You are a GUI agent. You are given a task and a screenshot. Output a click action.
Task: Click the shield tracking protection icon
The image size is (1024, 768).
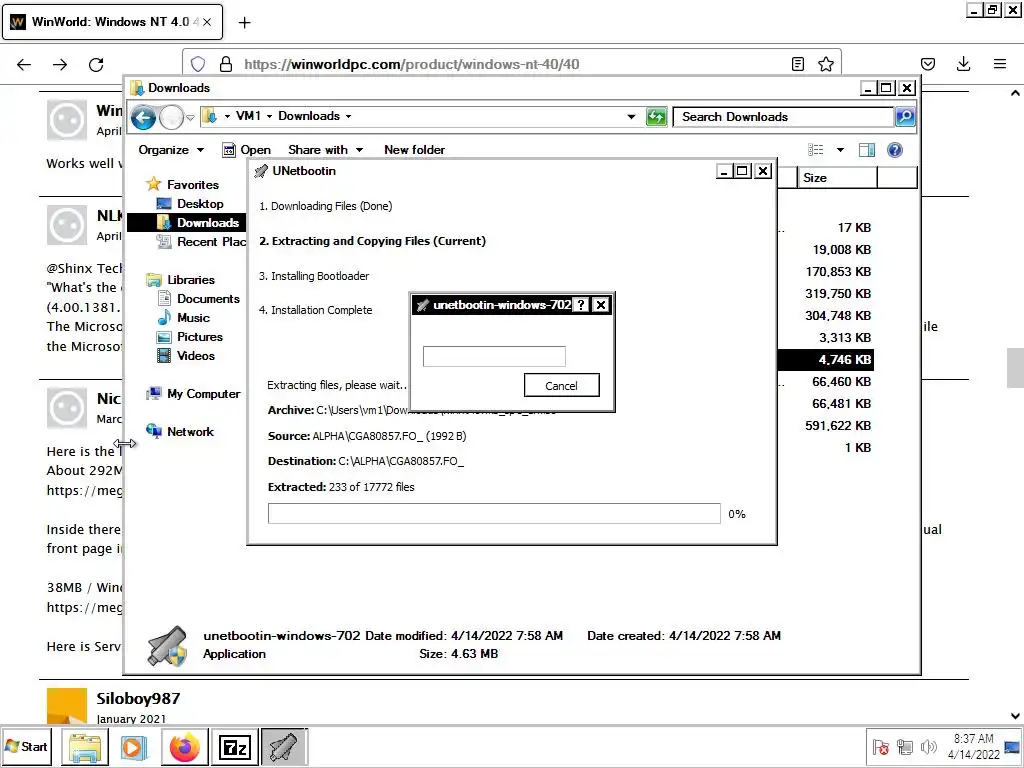(198, 64)
